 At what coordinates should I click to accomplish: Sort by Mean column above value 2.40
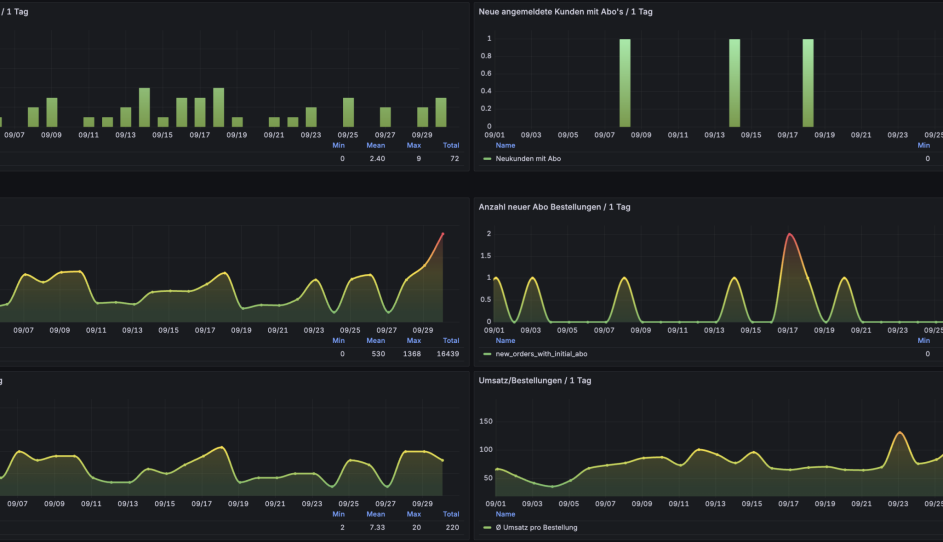(x=376, y=145)
